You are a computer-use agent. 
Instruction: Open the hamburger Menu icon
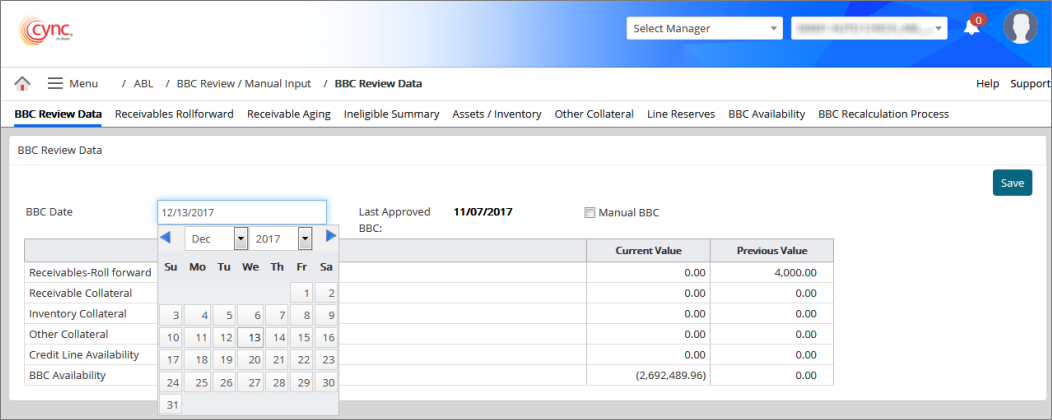pyautogui.click(x=55, y=84)
